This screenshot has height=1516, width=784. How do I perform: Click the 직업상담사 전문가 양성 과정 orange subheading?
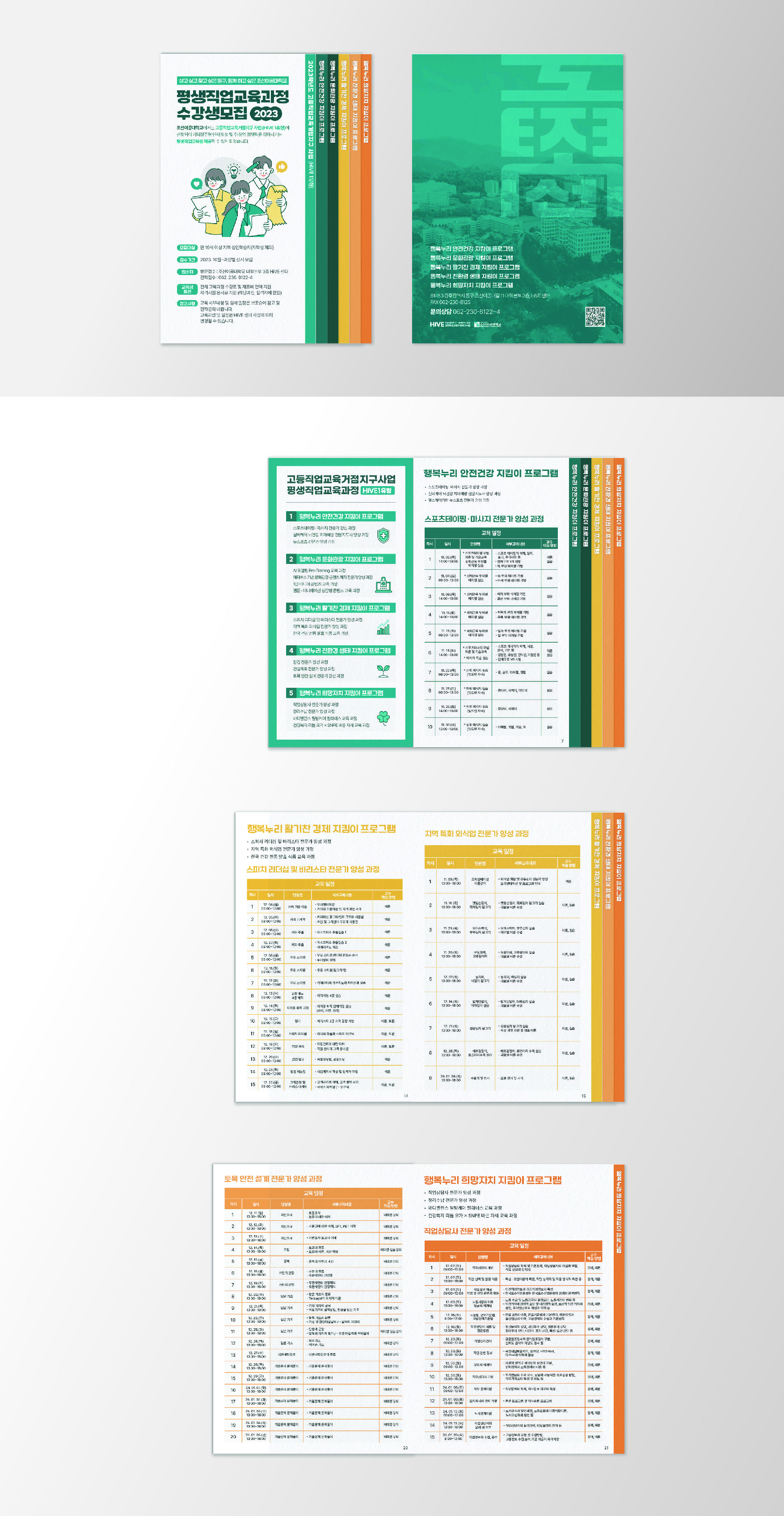coord(468,1231)
